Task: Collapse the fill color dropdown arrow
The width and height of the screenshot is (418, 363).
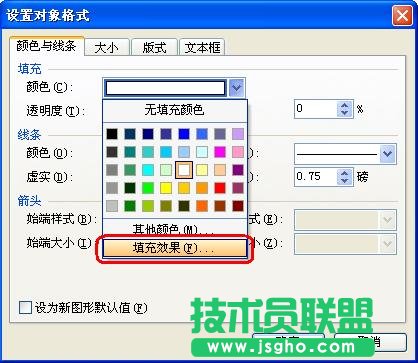Action: pyautogui.click(x=236, y=88)
